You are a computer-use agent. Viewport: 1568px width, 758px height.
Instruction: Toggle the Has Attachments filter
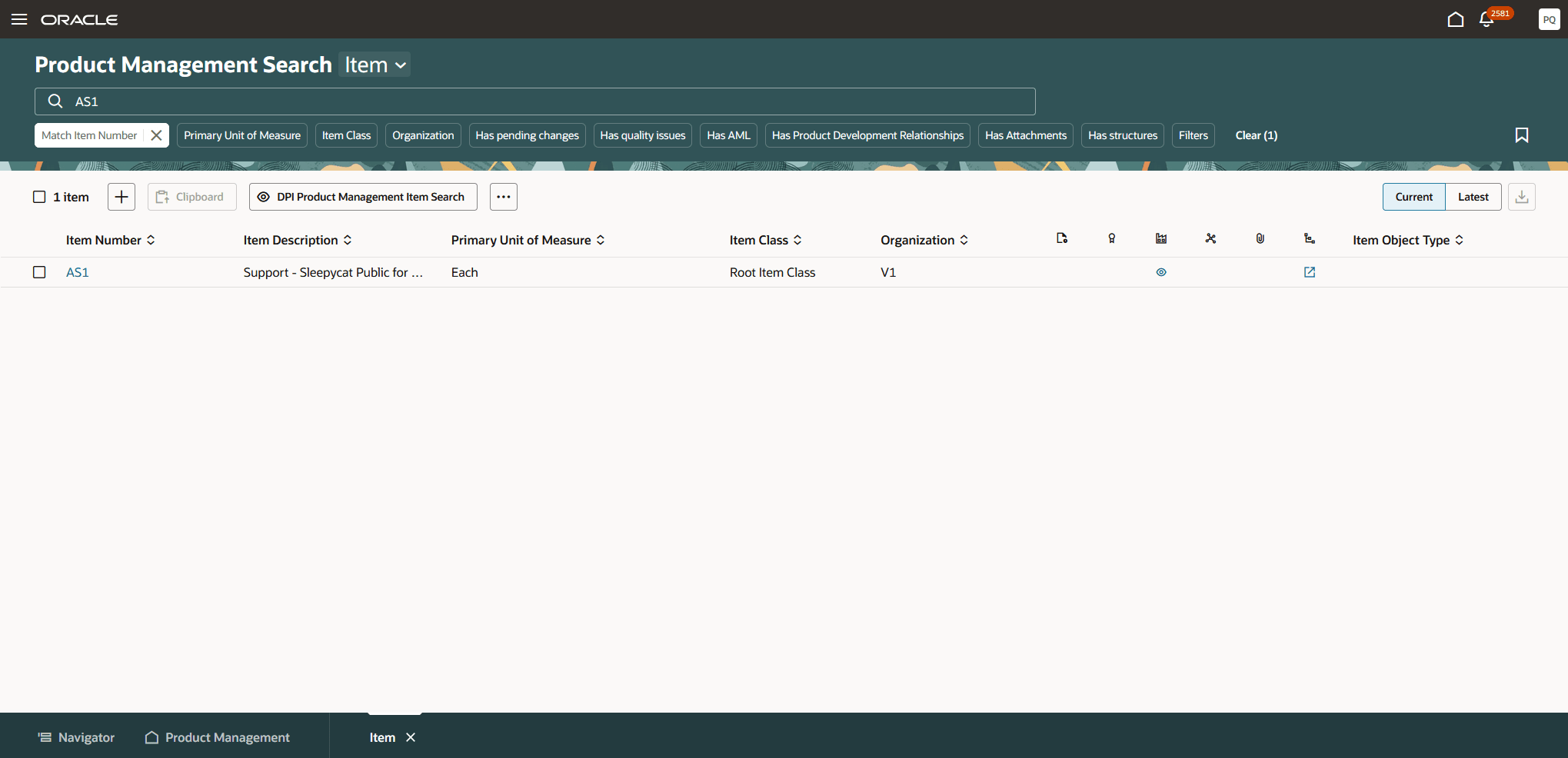point(1026,135)
